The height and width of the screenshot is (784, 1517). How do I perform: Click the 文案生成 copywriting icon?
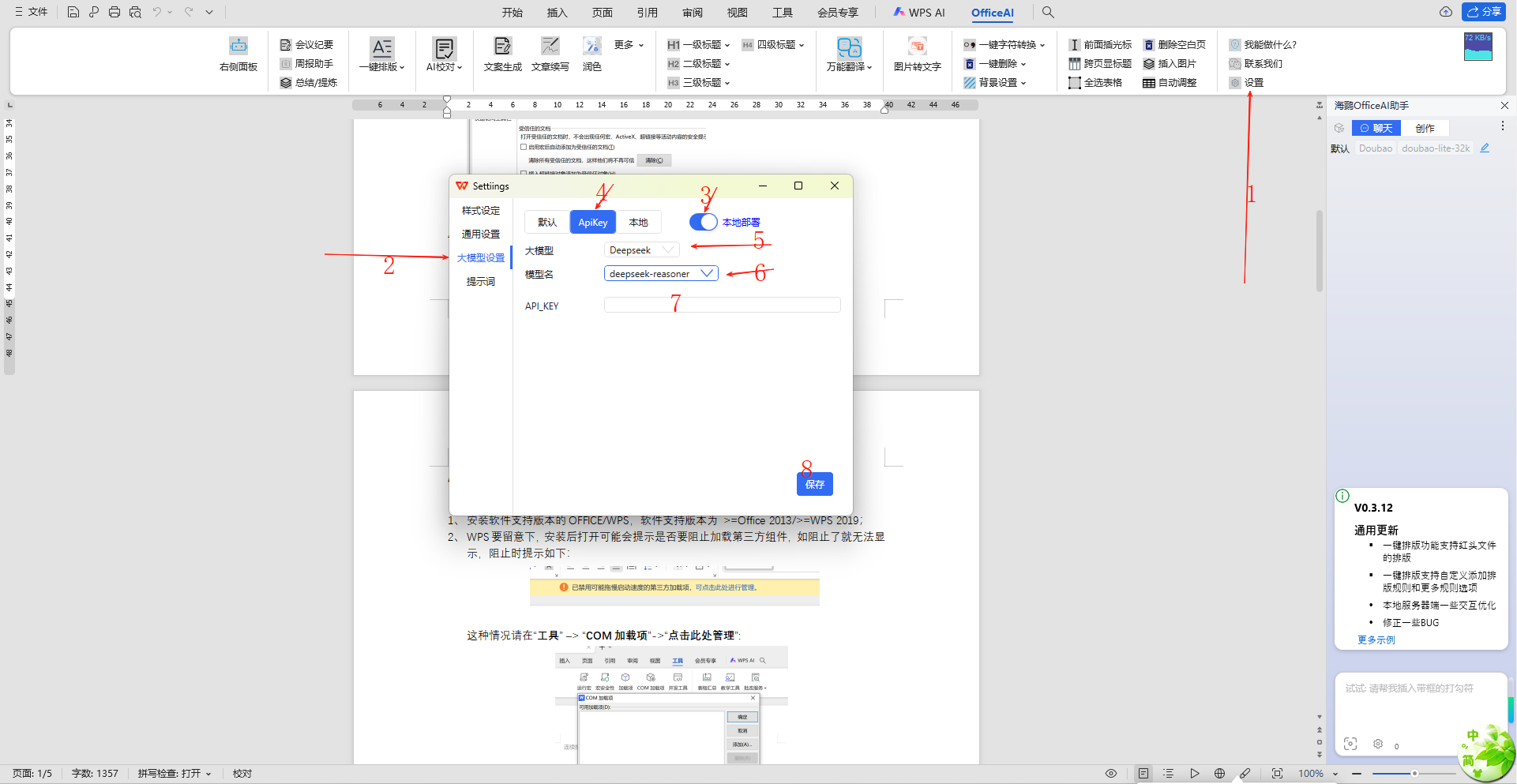(503, 54)
